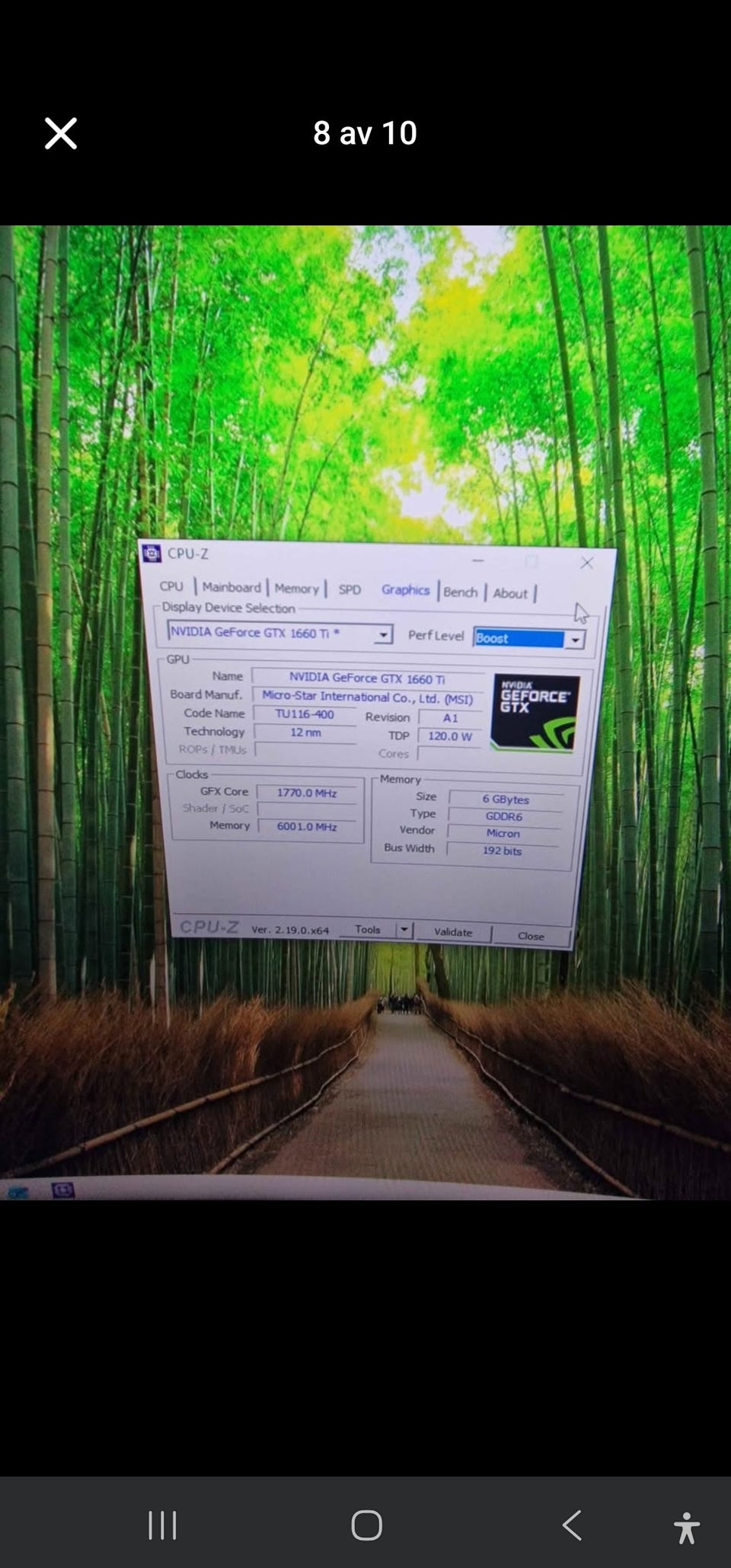Open the About tab
This screenshot has width=731, height=1568.
click(509, 593)
